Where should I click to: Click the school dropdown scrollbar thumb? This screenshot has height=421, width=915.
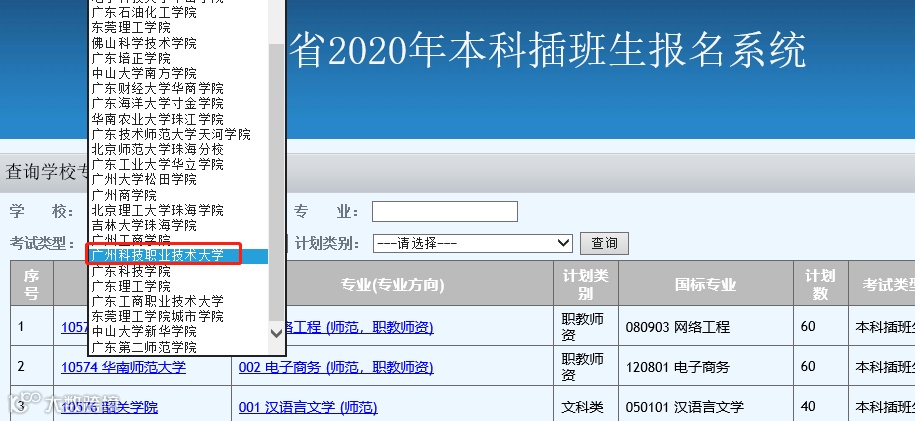(277, 181)
